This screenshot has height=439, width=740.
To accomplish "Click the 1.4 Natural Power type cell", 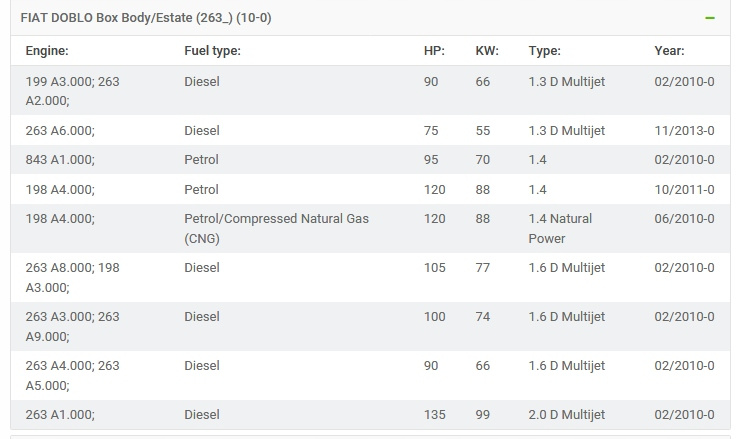I will [x=560, y=228].
